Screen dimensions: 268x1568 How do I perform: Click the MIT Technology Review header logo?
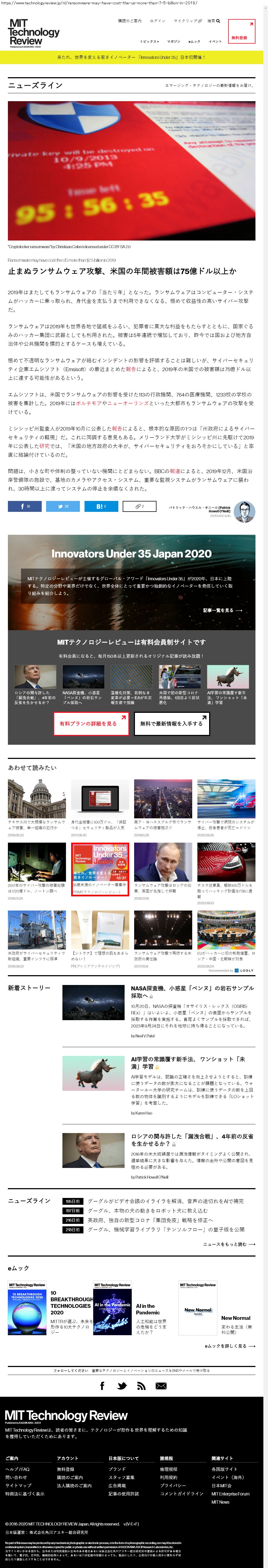pos(34,32)
